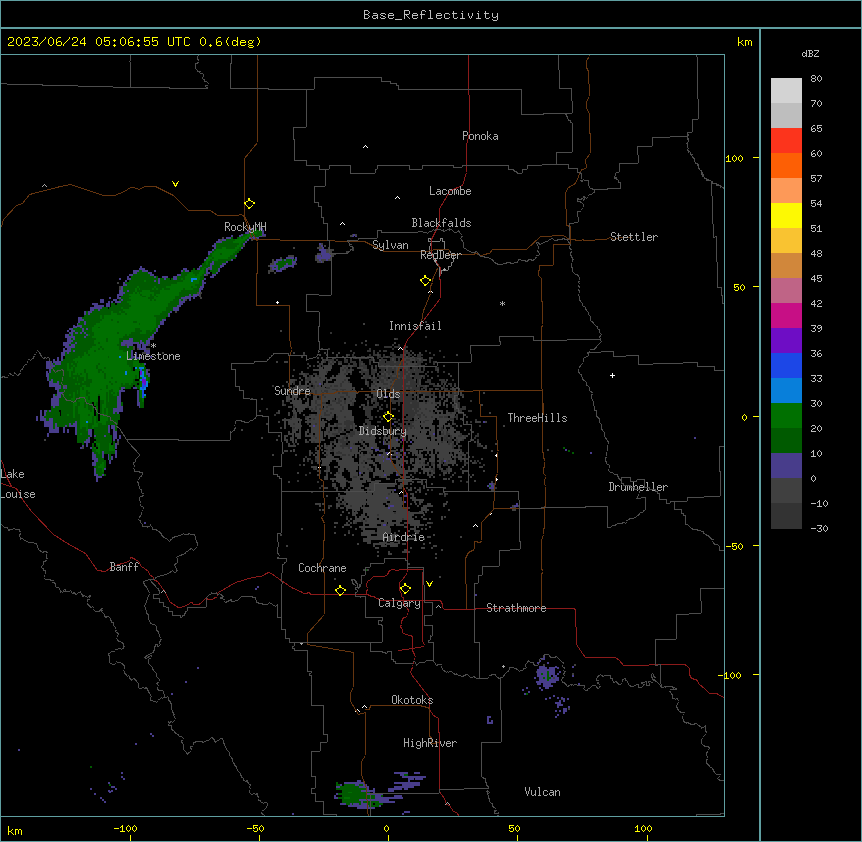Image resolution: width=862 pixels, height=842 pixels.
Task: Click the Calgary city label
Action: 399,603
